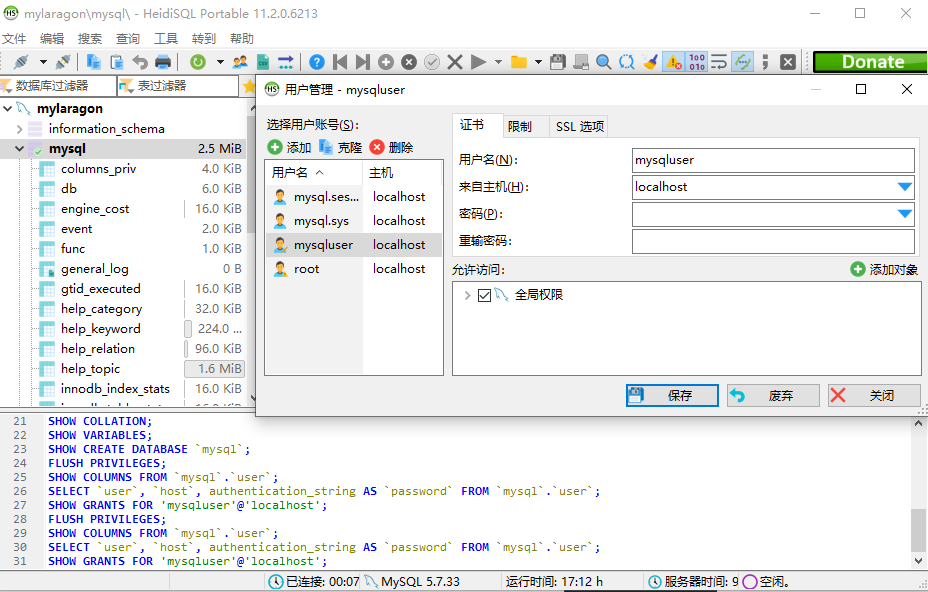The height and width of the screenshot is (592, 928).
Task: Click the Undo arrow icon
Action: tap(140, 62)
